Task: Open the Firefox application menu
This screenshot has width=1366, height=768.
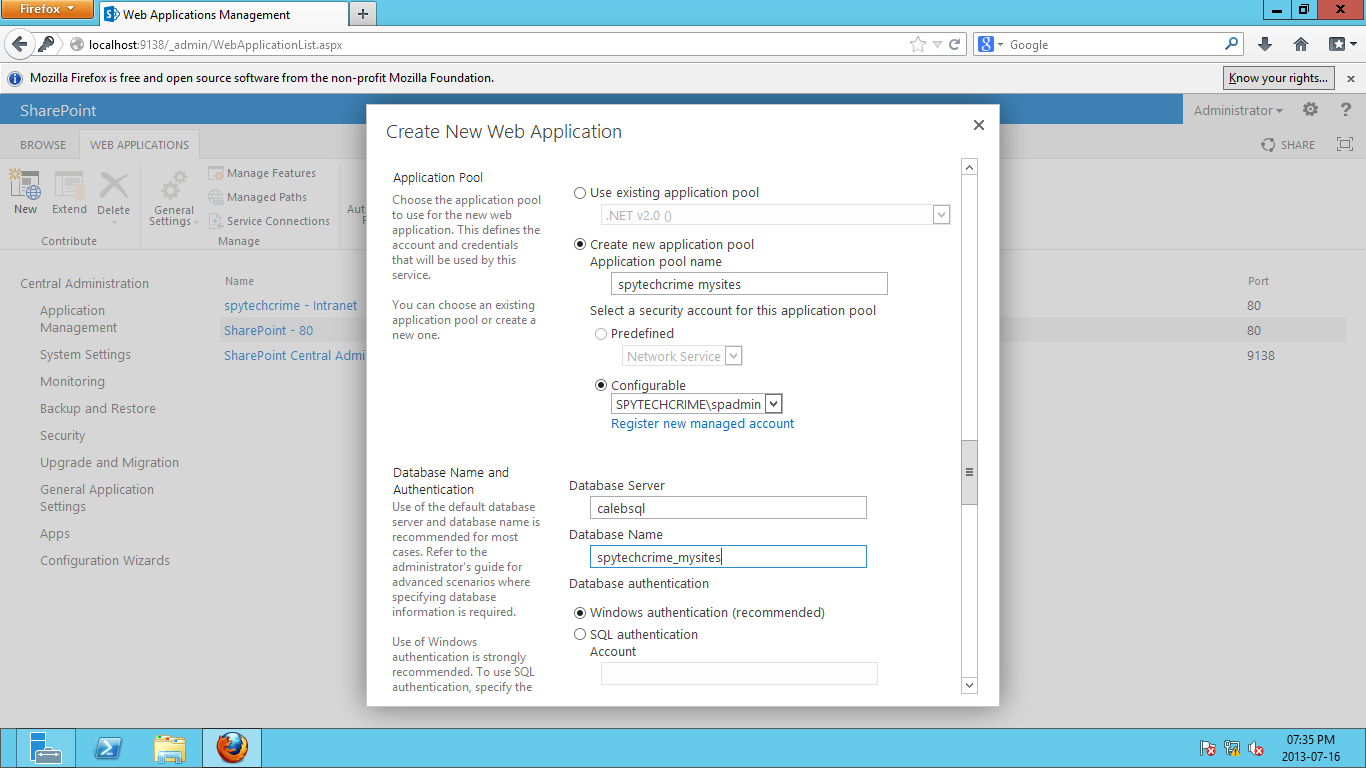Action: click(x=47, y=10)
